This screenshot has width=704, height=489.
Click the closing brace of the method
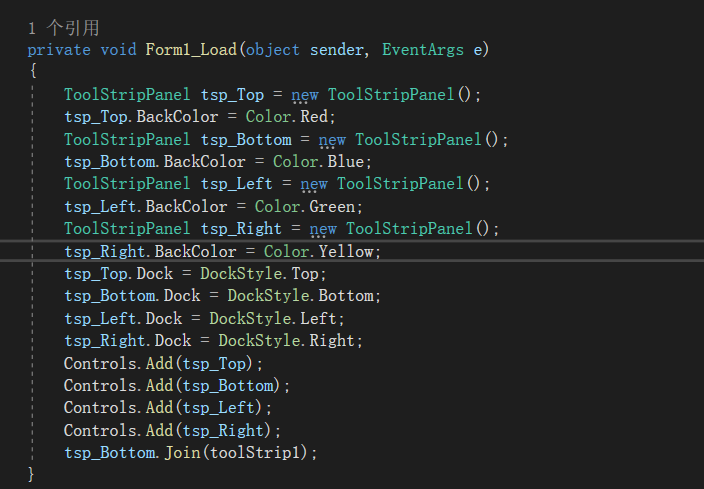point(31,474)
